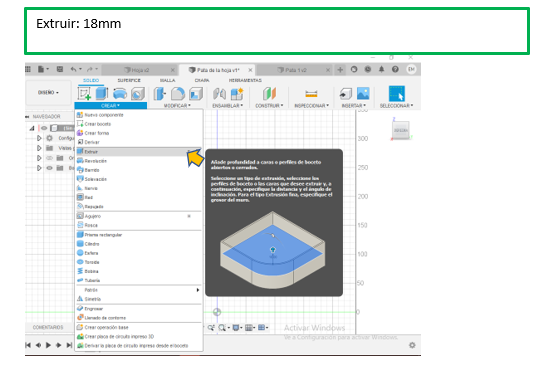The image size is (548, 376).
Task: Switch to the CHAPA ribbon tab
Action: (202, 80)
